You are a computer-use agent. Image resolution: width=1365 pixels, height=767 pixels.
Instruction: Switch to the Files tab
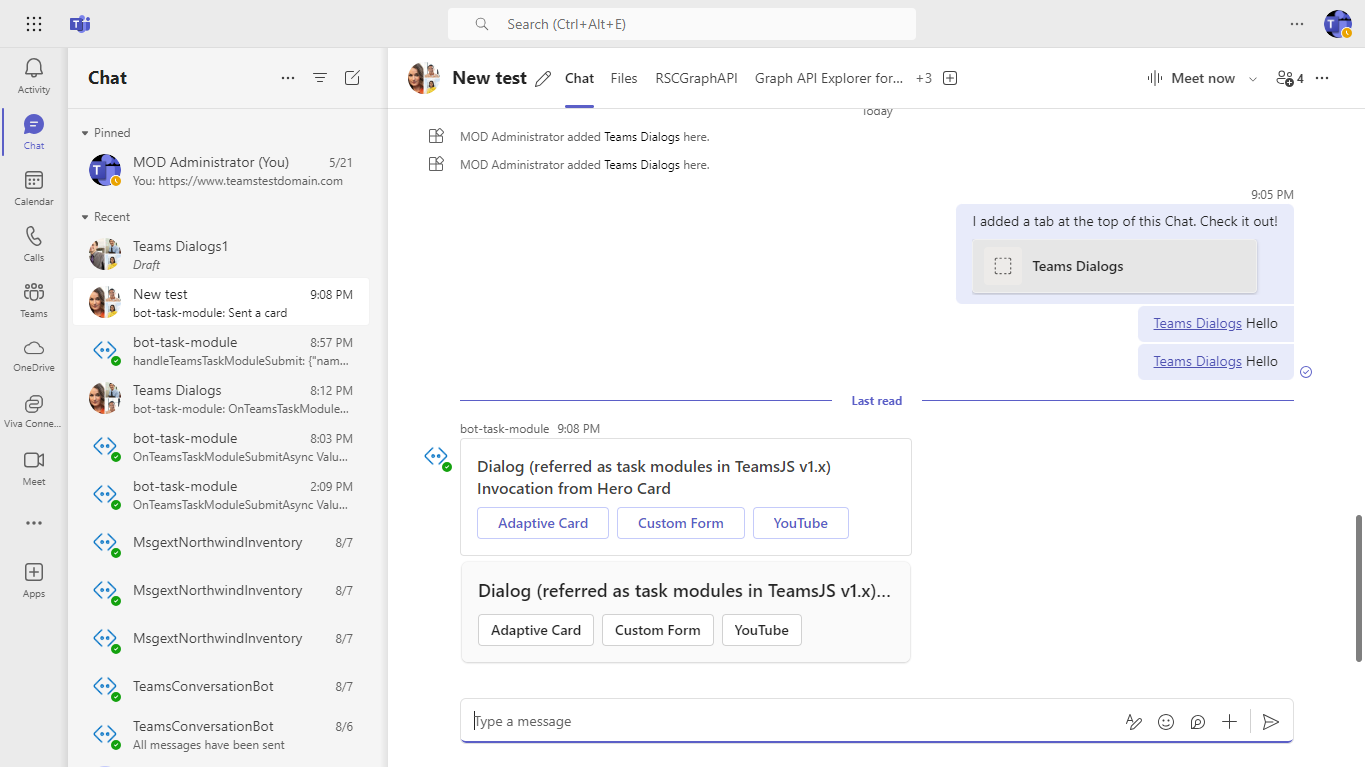pyautogui.click(x=624, y=78)
